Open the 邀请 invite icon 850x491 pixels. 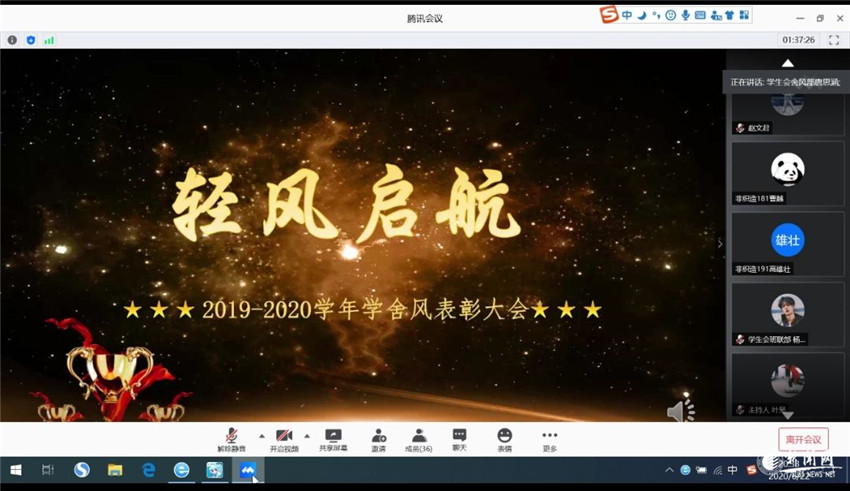[x=379, y=438]
